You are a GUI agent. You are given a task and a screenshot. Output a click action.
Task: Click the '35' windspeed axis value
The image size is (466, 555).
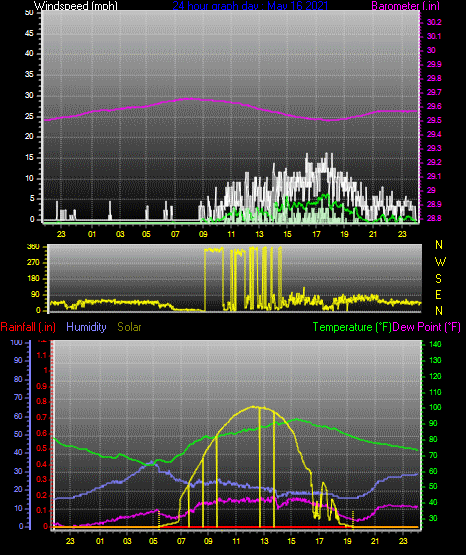pos(29,75)
